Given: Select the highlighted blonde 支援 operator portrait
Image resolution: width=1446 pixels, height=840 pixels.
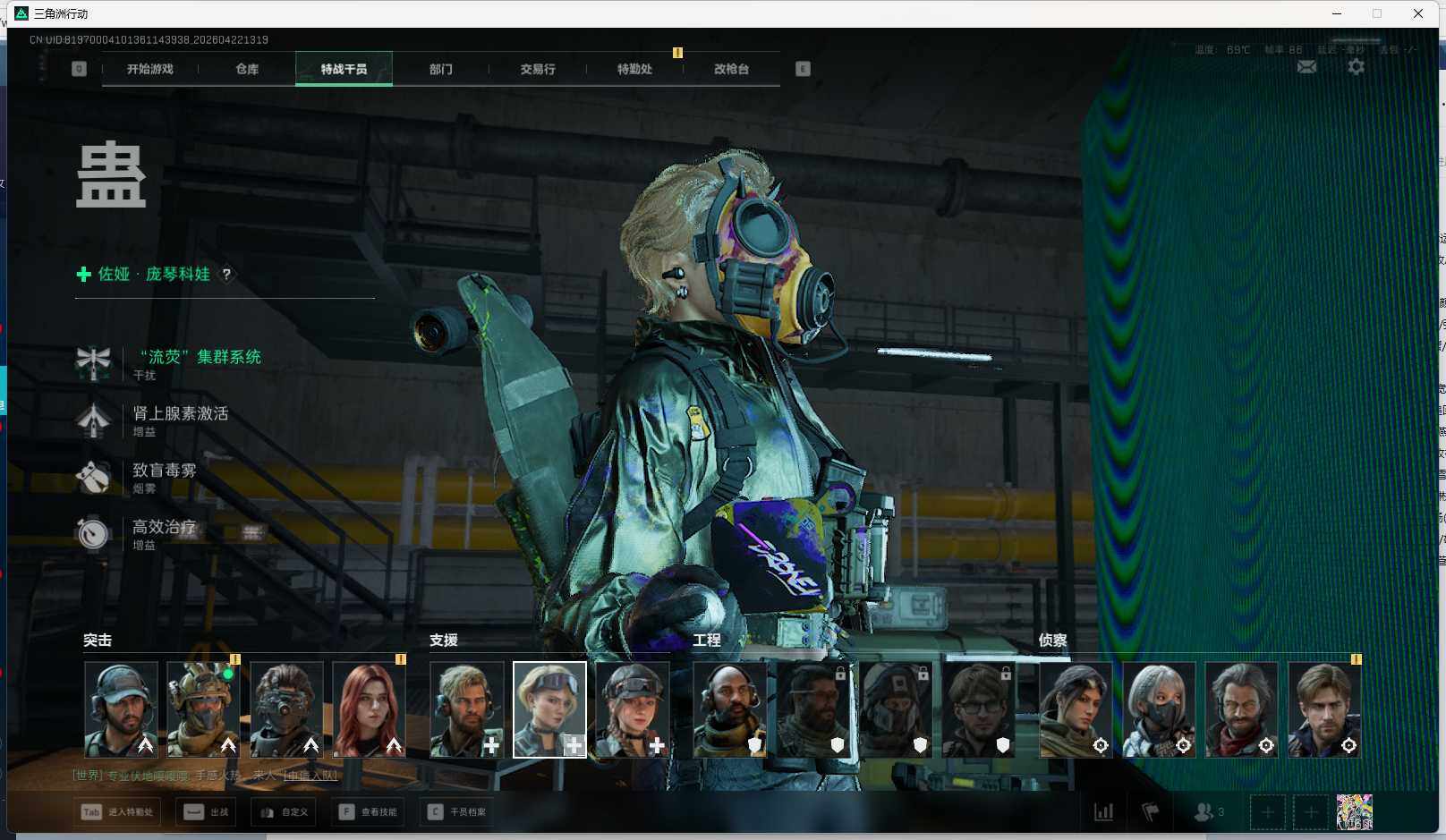Looking at the screenshot, I should (x=549, y=709).
